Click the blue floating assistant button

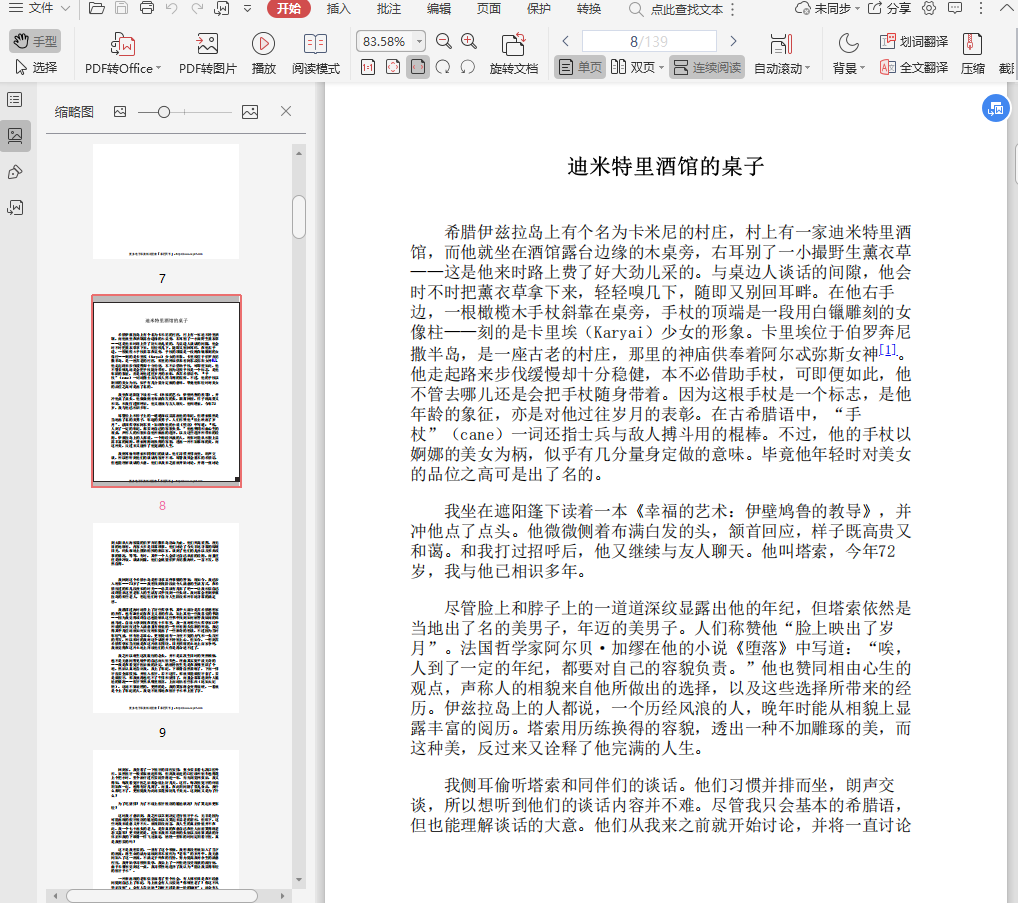coord(995,108)
